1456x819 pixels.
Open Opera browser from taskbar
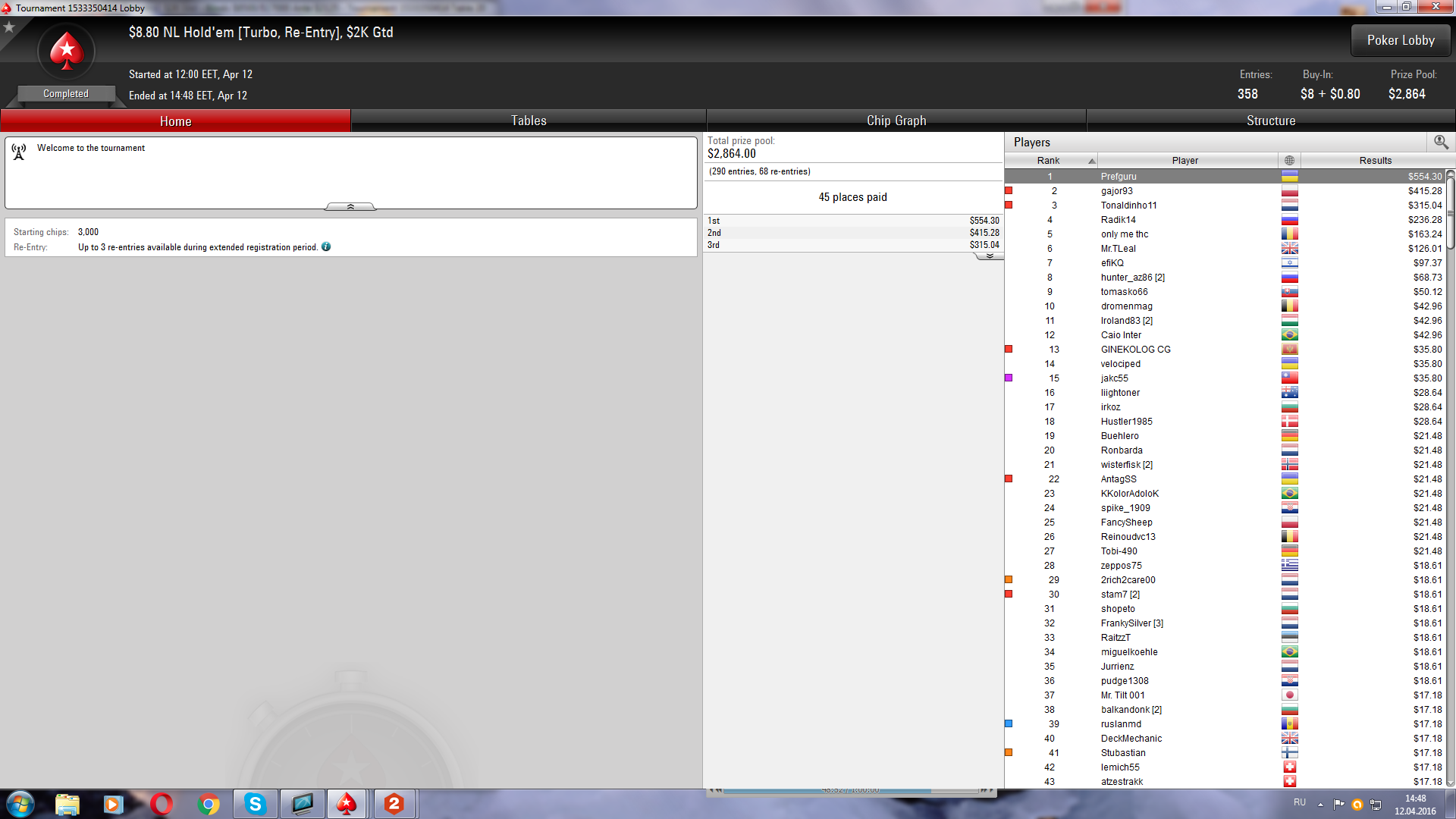click(x=162, y=804)
